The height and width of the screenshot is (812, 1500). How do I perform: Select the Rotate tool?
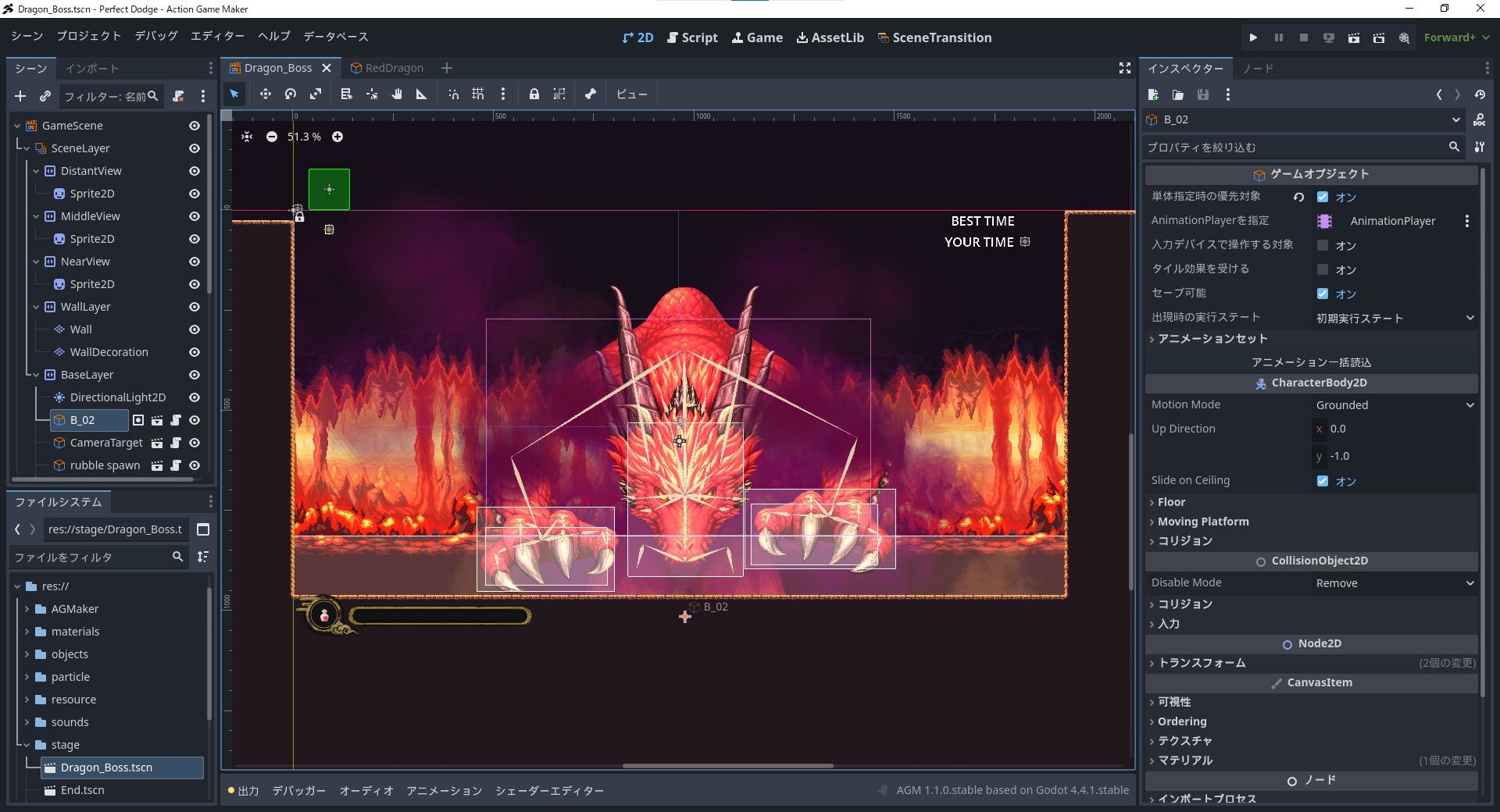click(x=290, y=94)
